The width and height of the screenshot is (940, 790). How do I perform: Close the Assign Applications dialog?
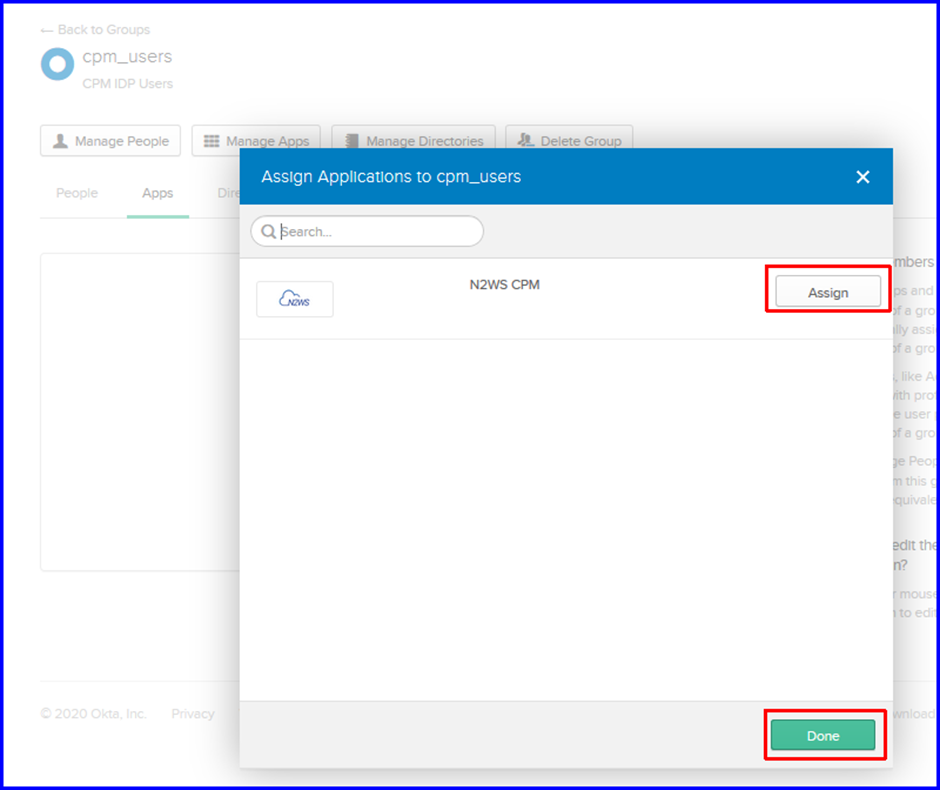863,177
